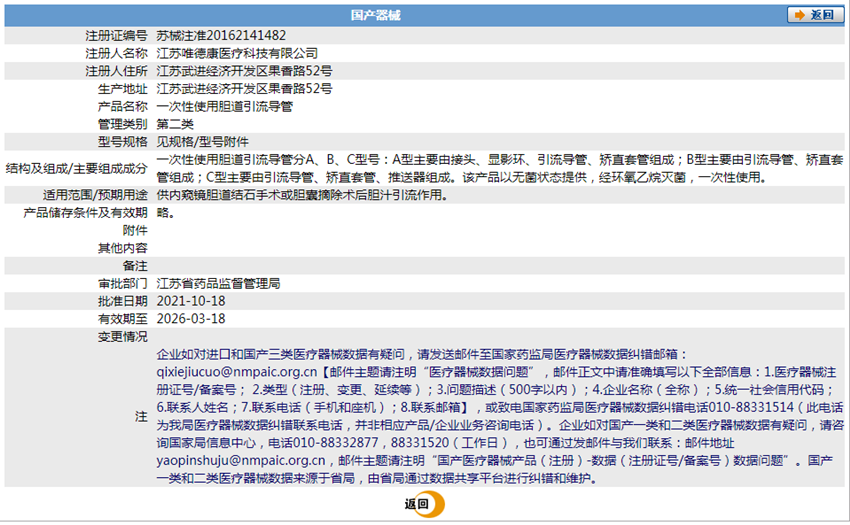This screenshot has height=525, width=850.
Task: Click the value 略。
Action: [x=166, y=213]
